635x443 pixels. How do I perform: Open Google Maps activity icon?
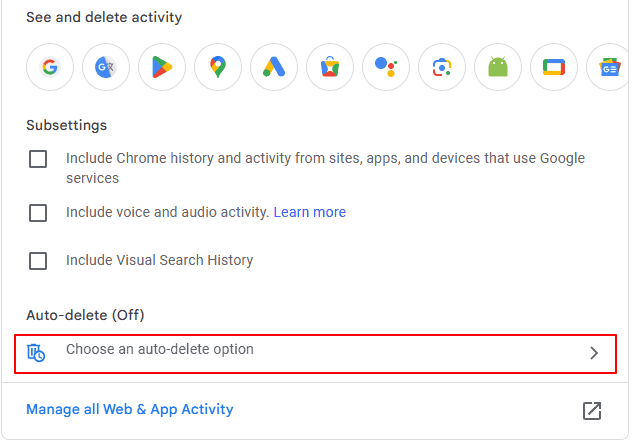point(218,67)
